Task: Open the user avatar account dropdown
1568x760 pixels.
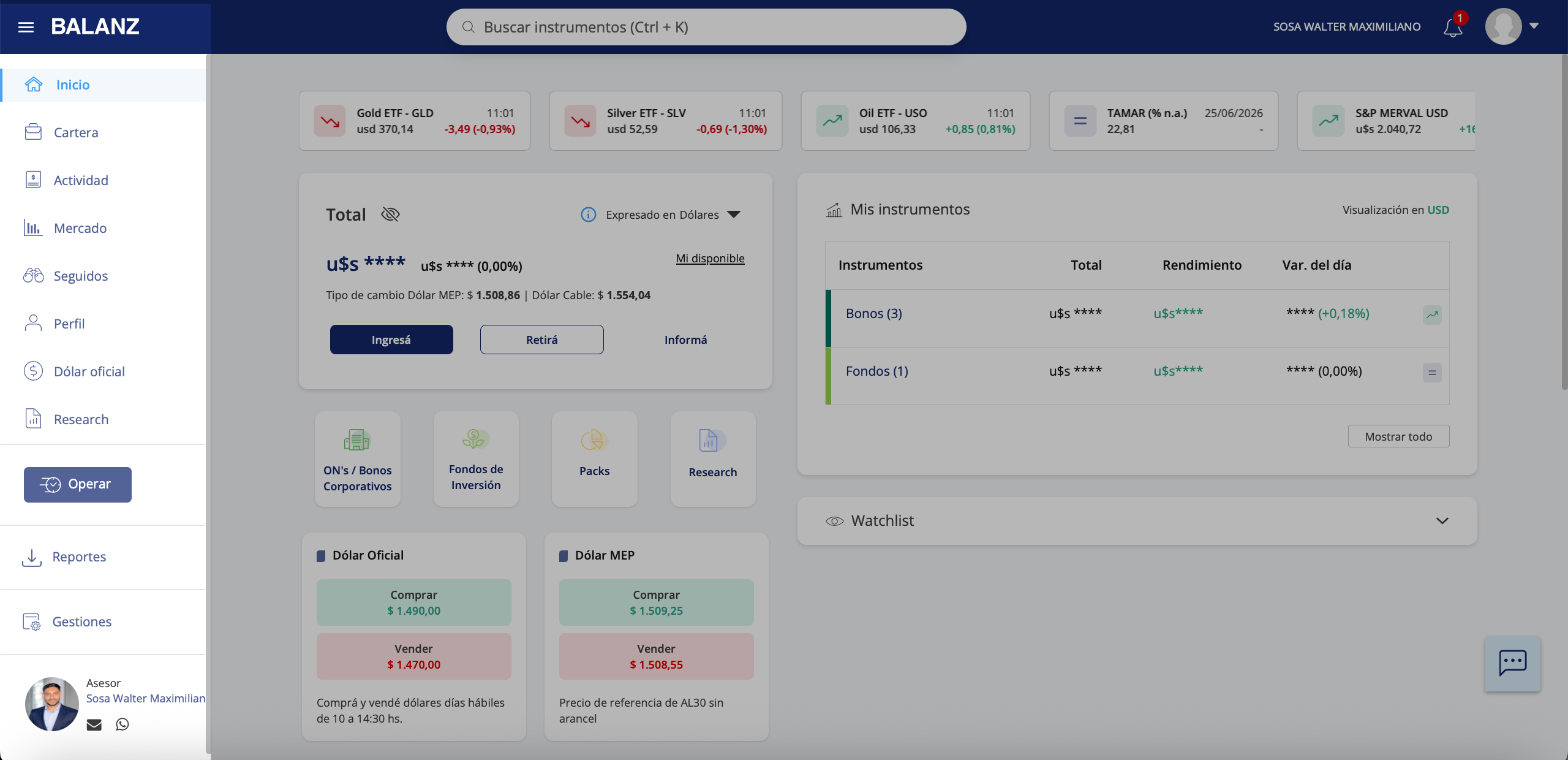Action: 1512,26
